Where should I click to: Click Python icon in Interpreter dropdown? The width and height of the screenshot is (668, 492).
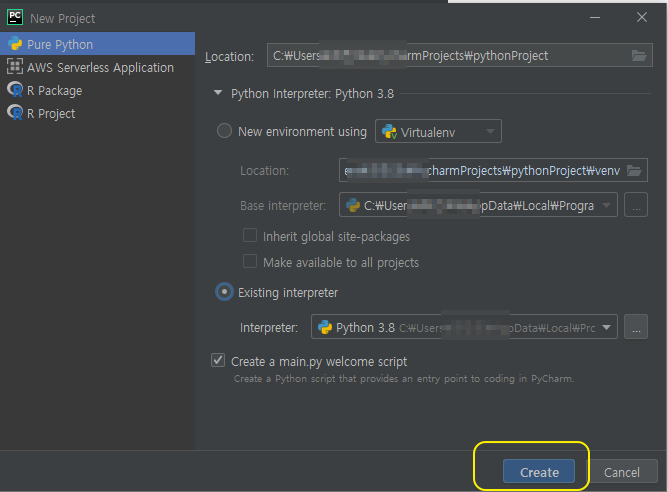[325, 327]
